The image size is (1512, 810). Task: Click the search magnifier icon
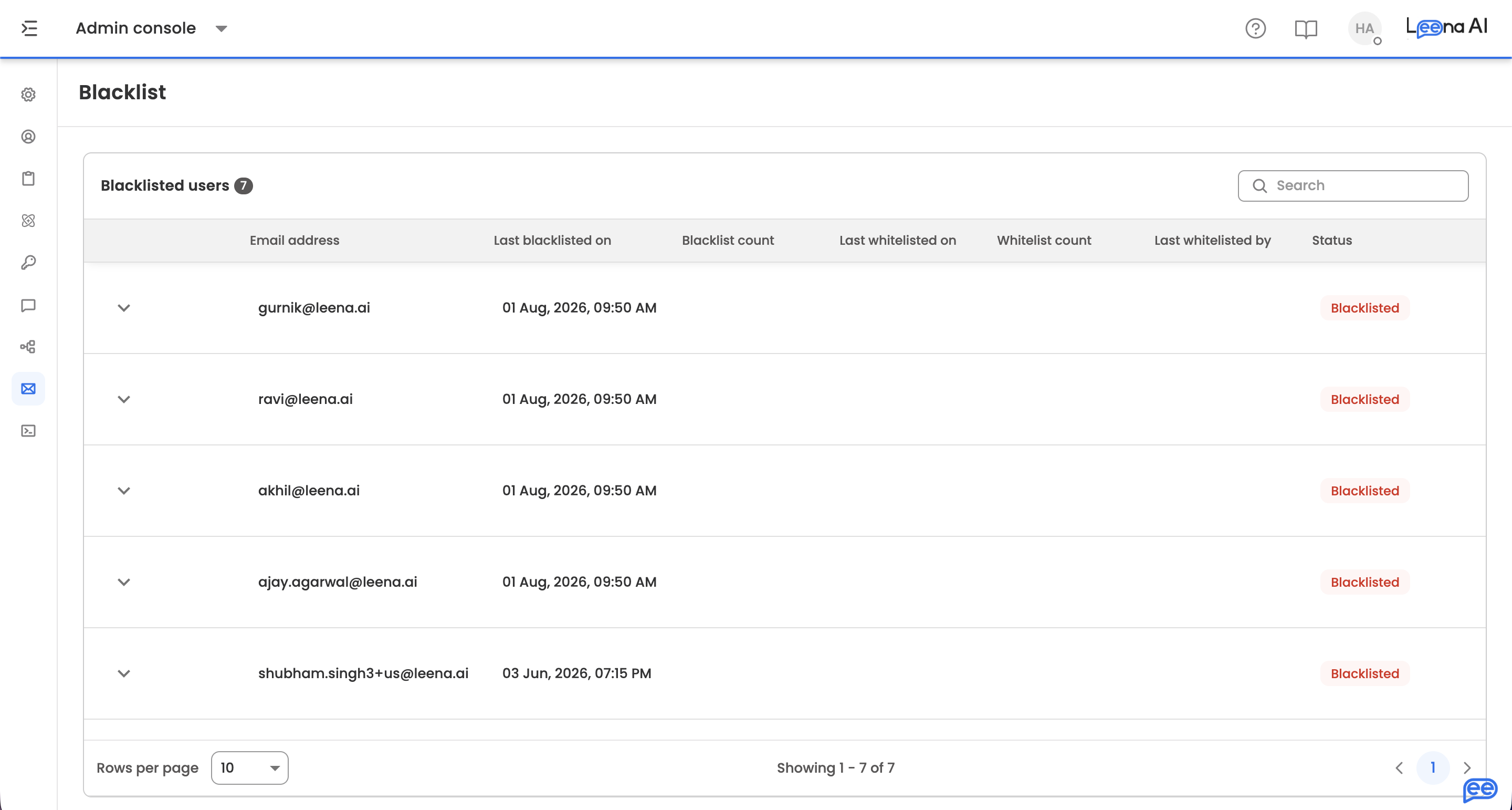(1259, 185)
